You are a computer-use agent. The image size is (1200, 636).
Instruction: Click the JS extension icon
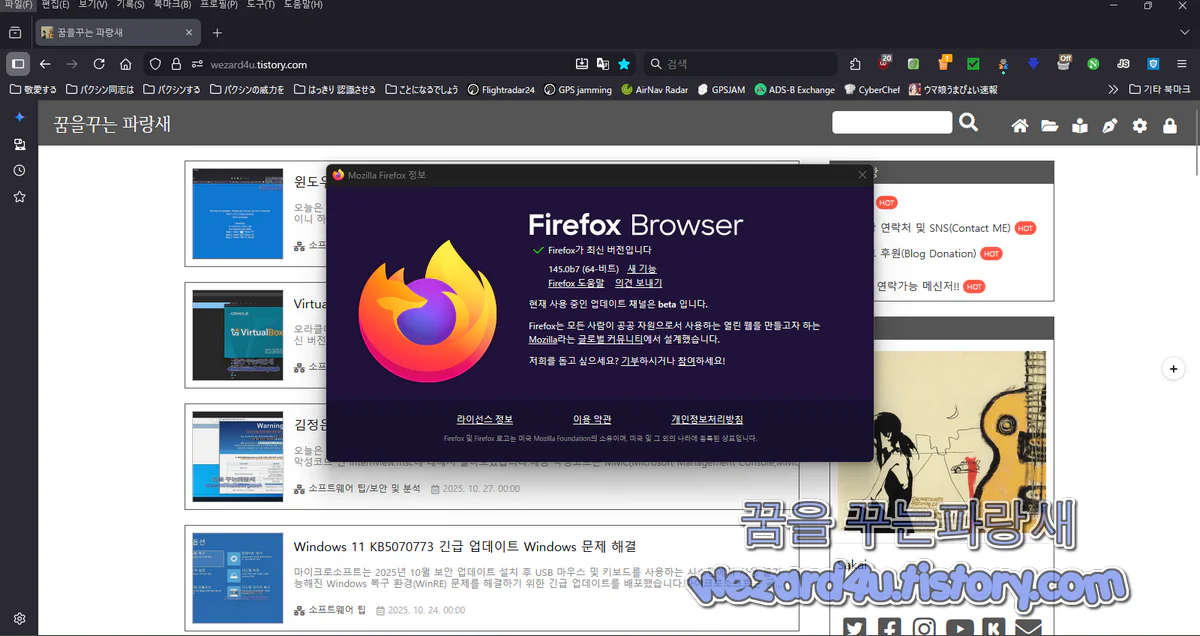click(x=1123, y=64)
